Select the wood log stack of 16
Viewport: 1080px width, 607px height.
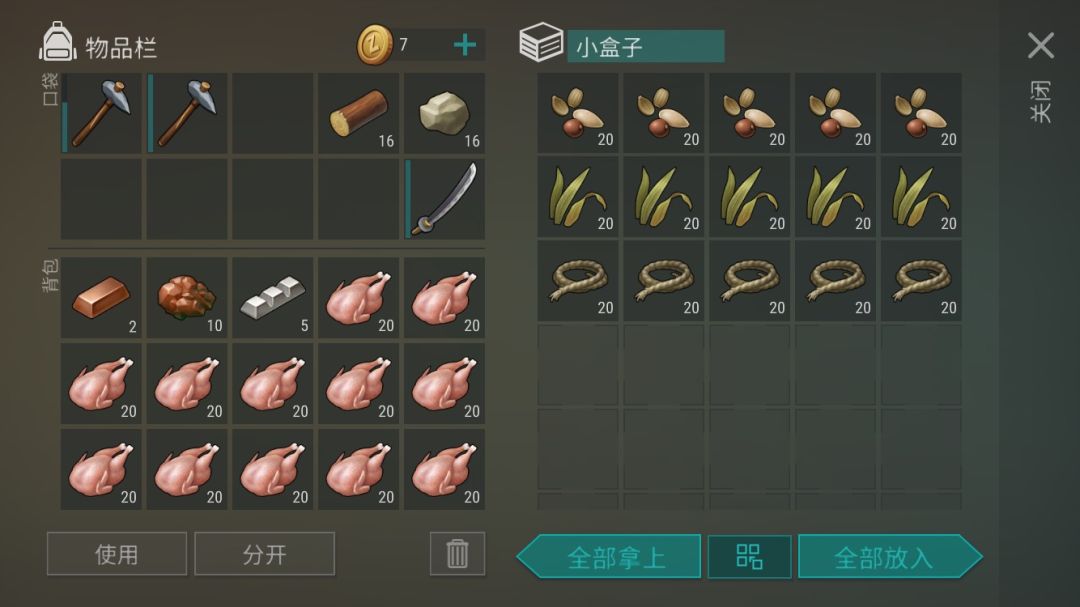point(359,113)
